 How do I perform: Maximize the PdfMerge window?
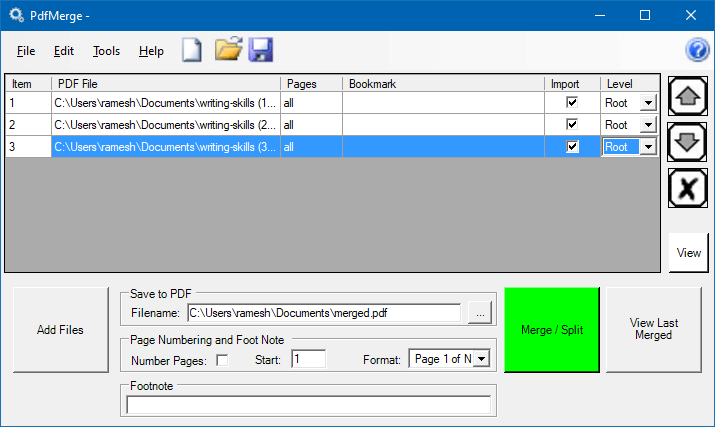645,16
